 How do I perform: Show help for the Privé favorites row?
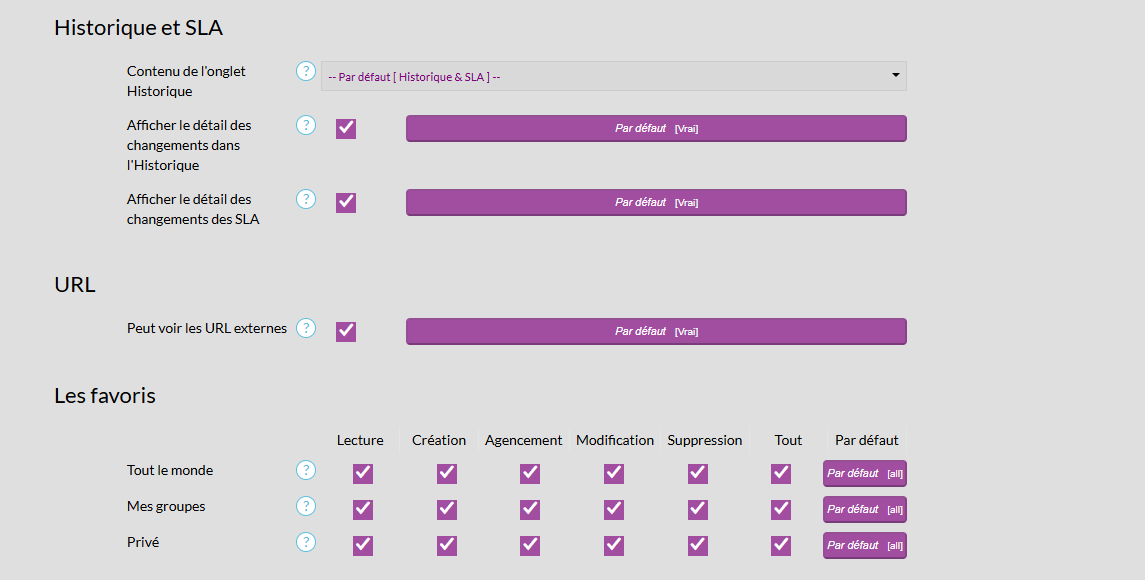point(306,542)
